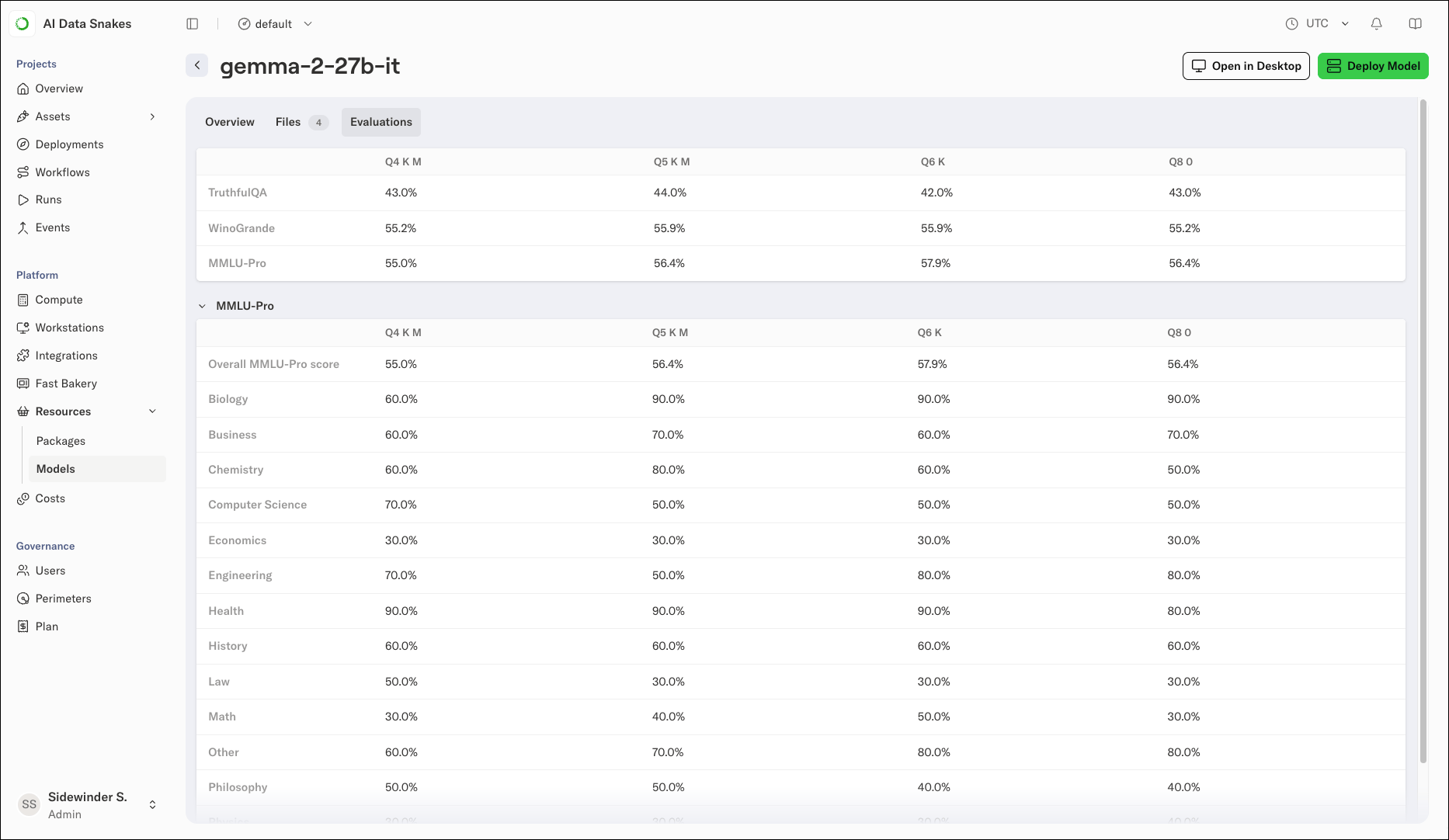This screenshot has height=840, width=1449.
Task: Click the Deployments link in sidebar
Action: click(x=69, y=144)
